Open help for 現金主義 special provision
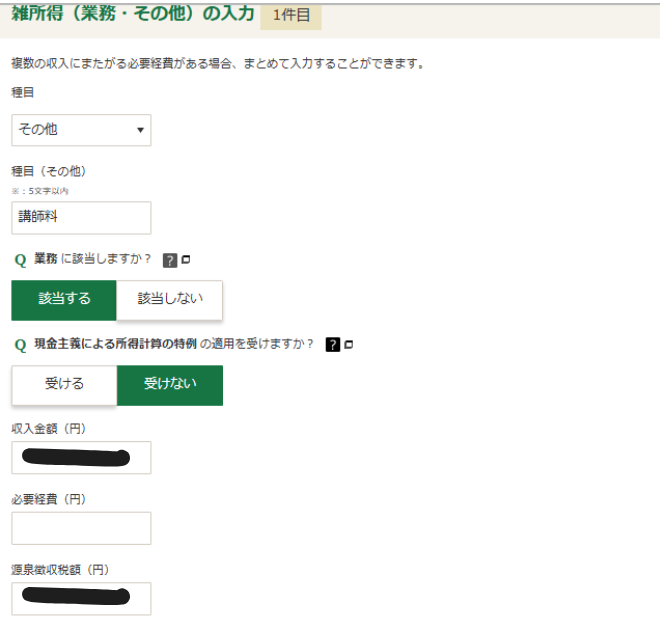Screen dimensions: 660x630 (x=333, y=345)
